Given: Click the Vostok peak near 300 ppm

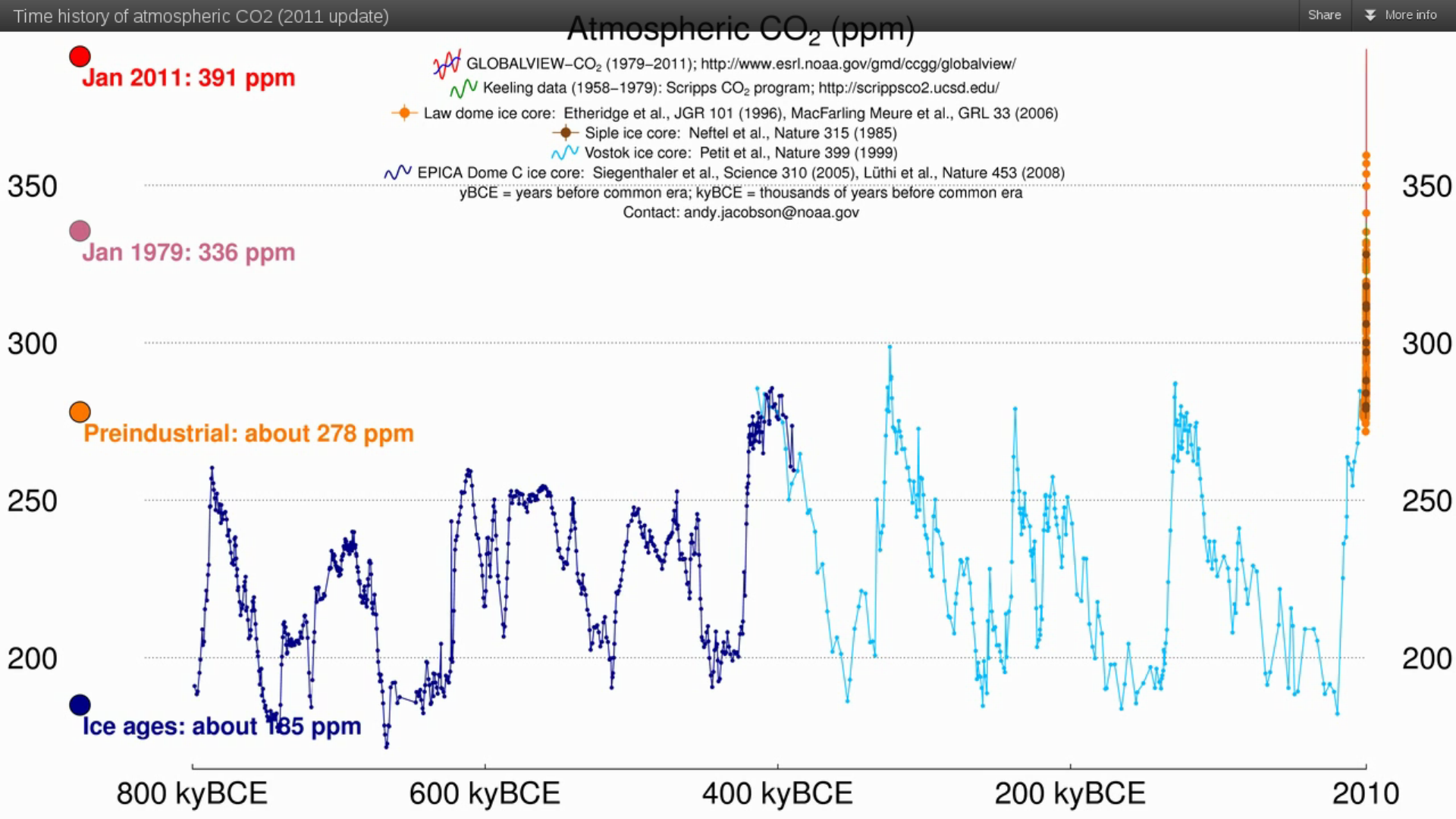Looking at the screenshot, I should click(890, 347).
